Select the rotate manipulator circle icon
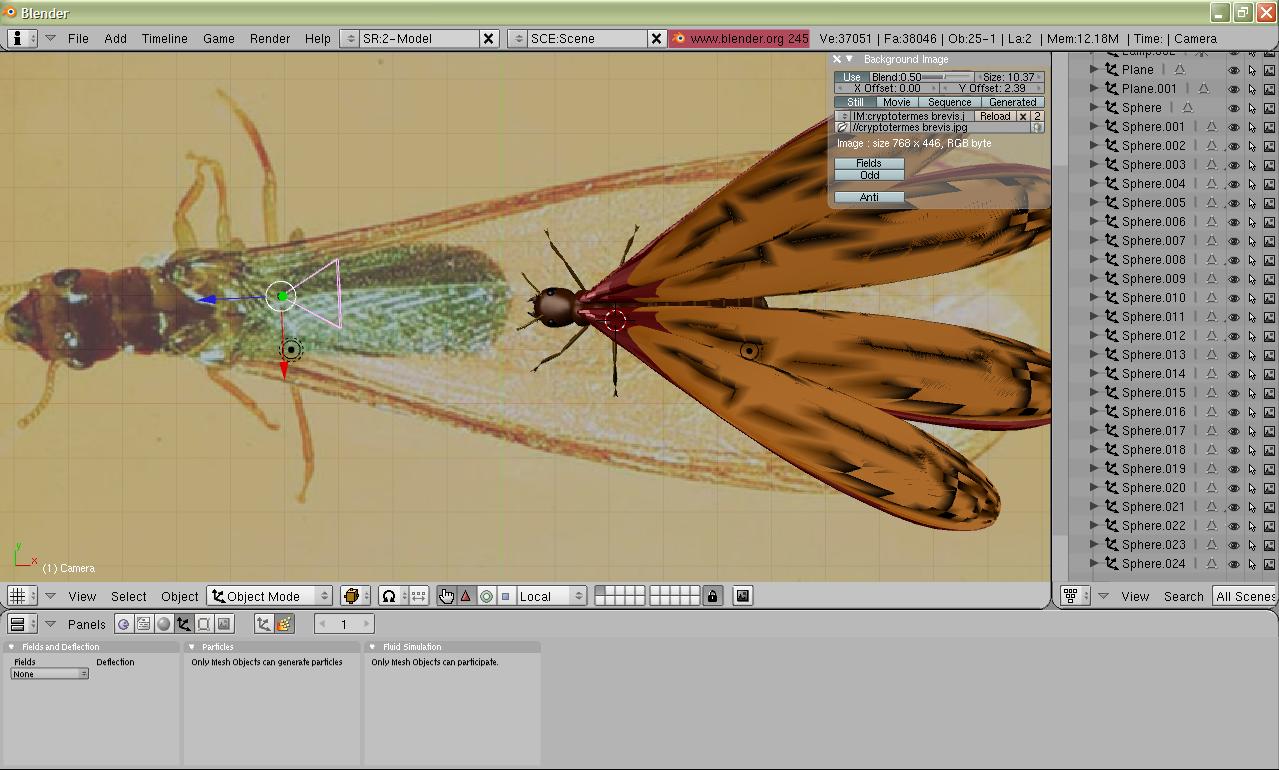1279x770 pixels. point(486,596)
